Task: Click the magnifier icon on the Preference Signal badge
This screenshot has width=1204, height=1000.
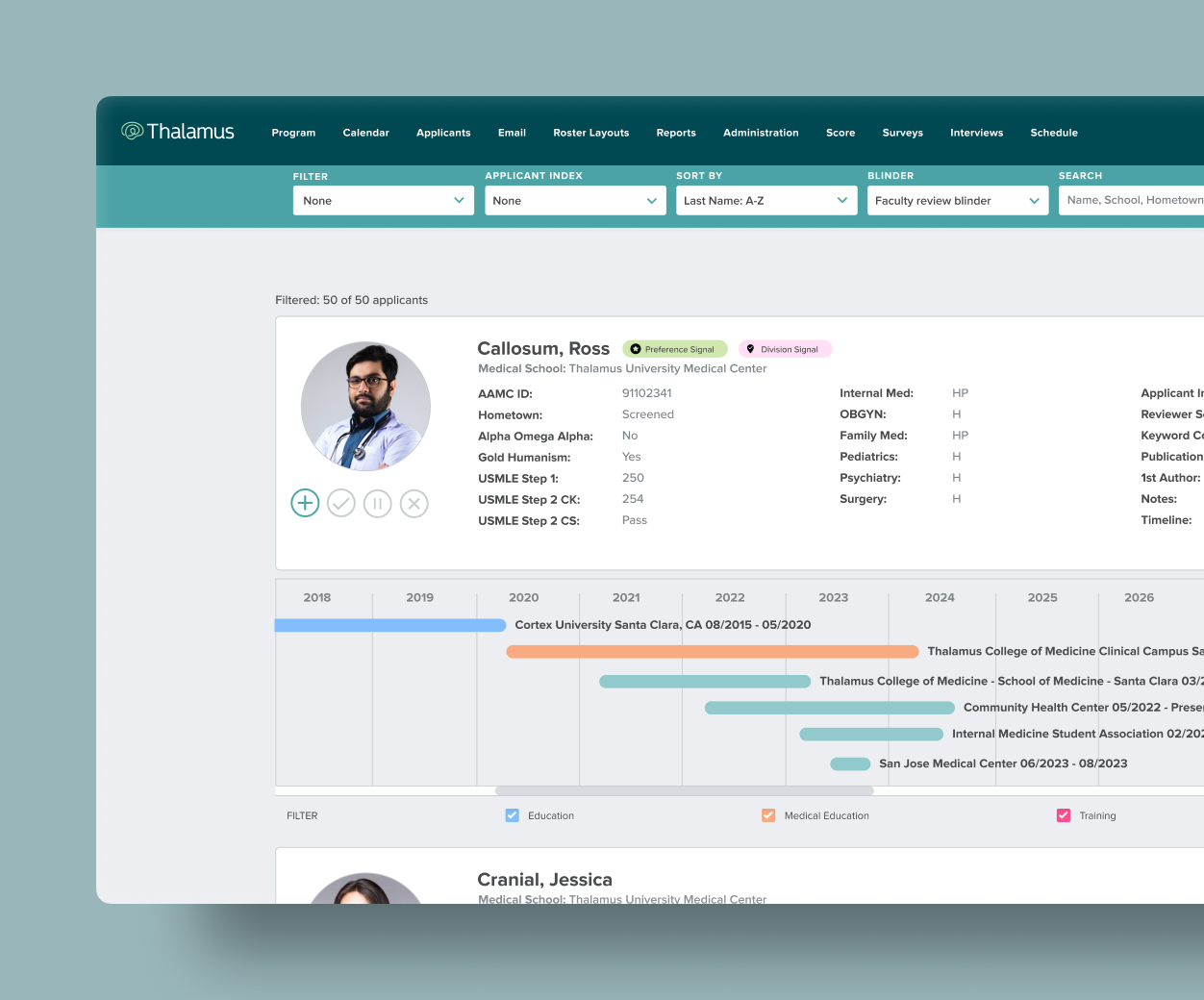Action: click(637, 348)
